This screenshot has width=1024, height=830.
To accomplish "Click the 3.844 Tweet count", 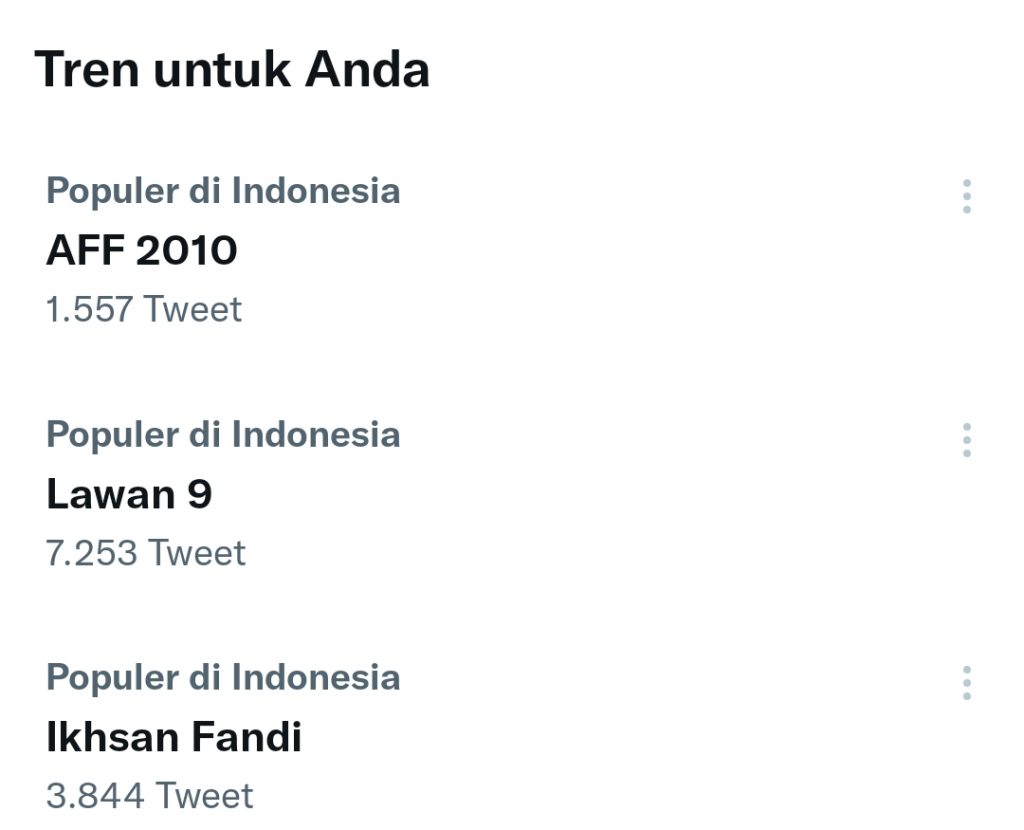I will point(150,796).
